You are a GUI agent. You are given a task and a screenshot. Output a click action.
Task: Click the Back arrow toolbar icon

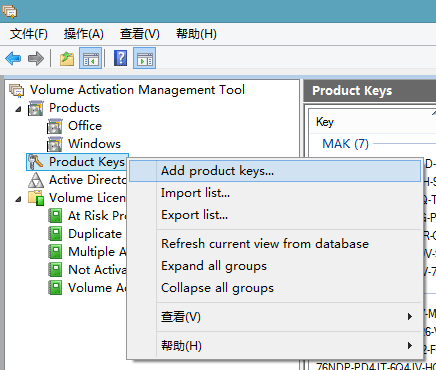coord(13,59)
